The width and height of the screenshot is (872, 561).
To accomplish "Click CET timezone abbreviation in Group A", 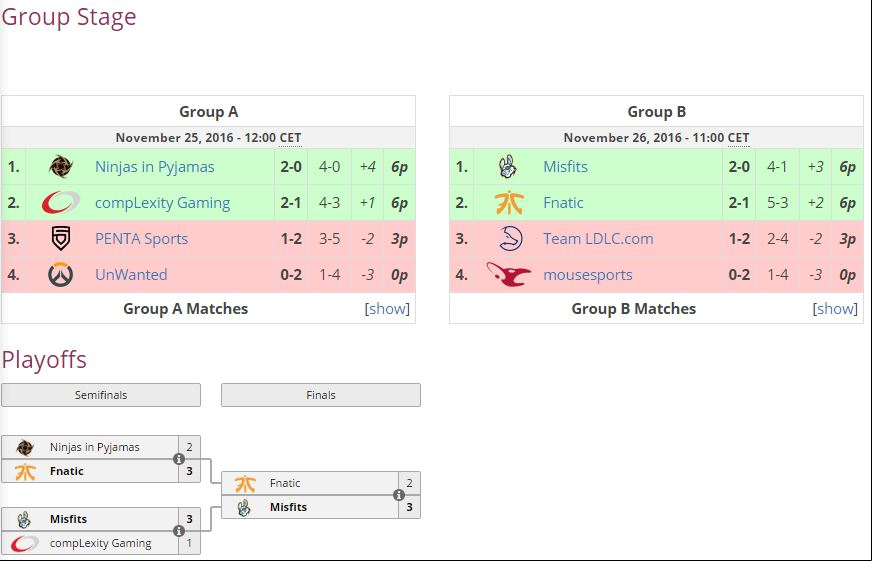I will point(290,138).
